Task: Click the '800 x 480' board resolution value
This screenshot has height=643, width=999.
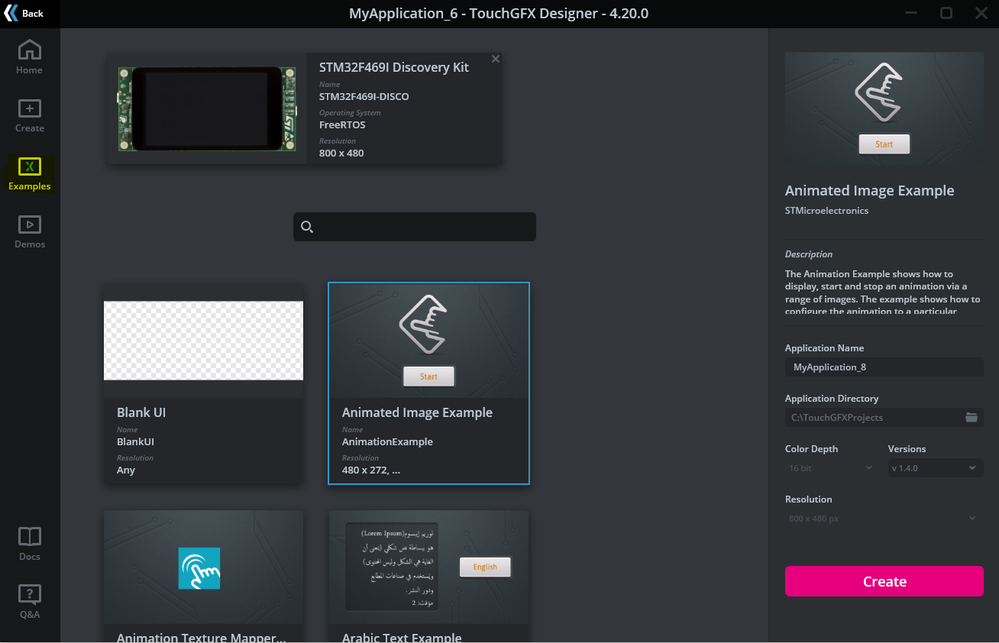Action: (x=341, y=153)
